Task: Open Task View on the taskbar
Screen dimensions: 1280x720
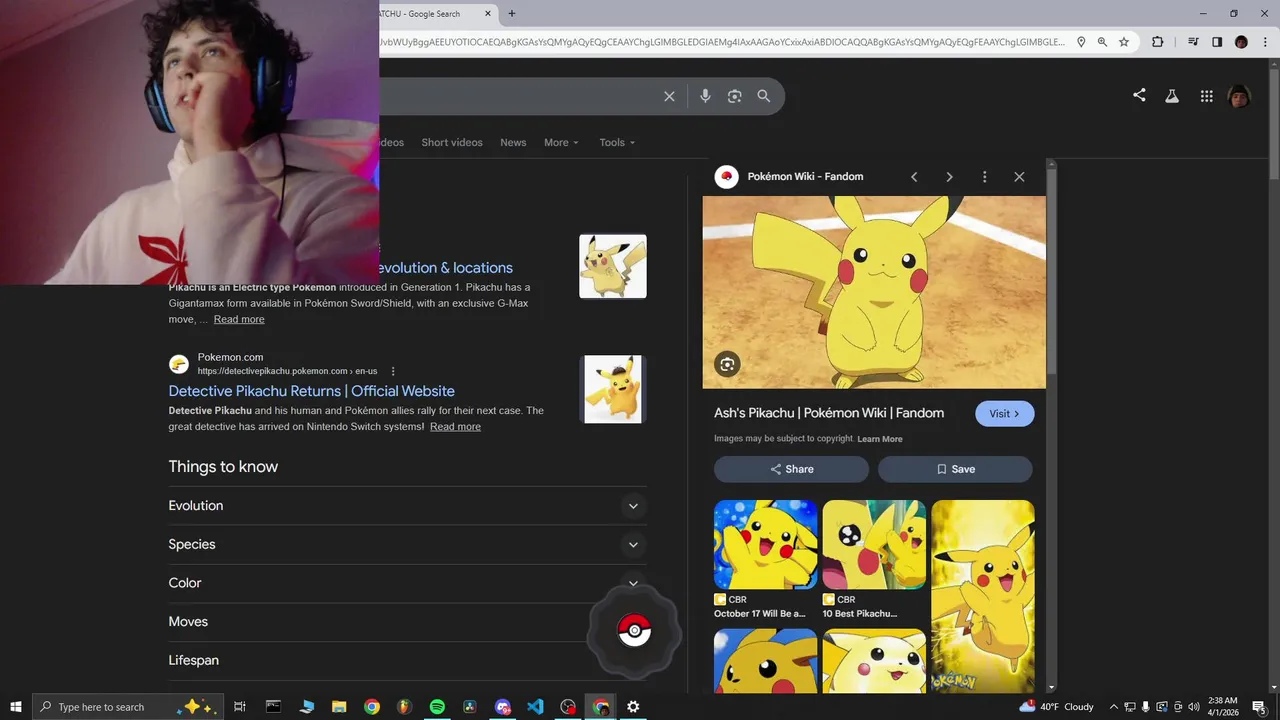Action: [240, 707]
